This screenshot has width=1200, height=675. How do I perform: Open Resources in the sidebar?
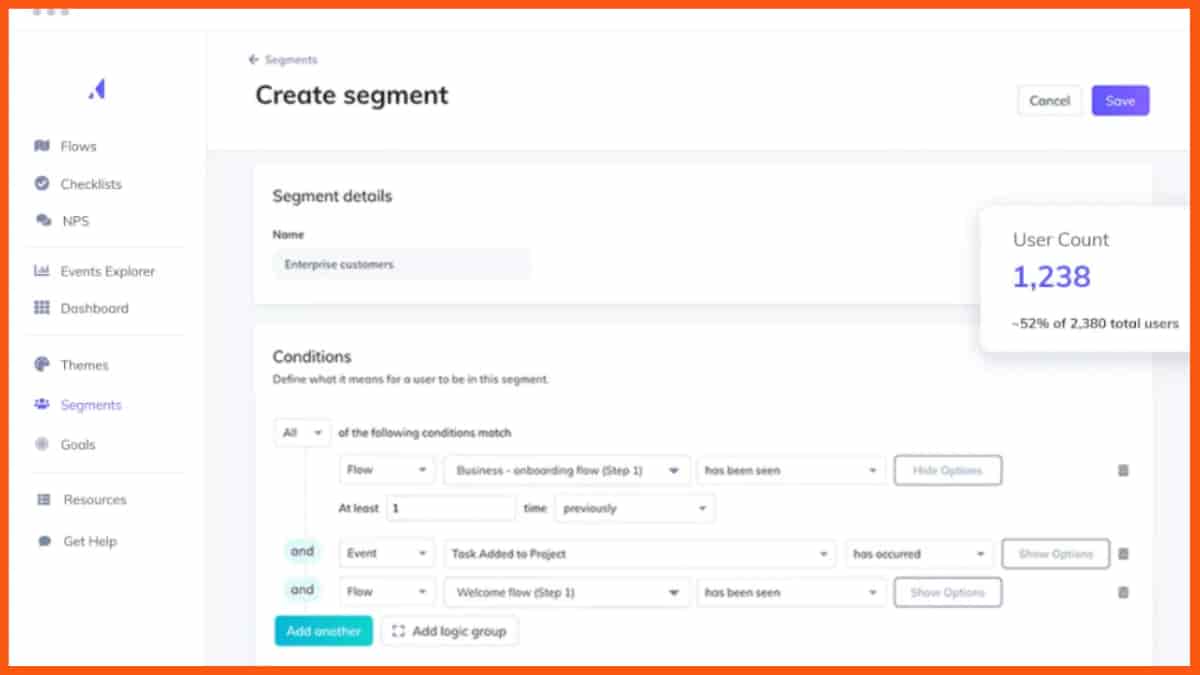tap(94, 500)
